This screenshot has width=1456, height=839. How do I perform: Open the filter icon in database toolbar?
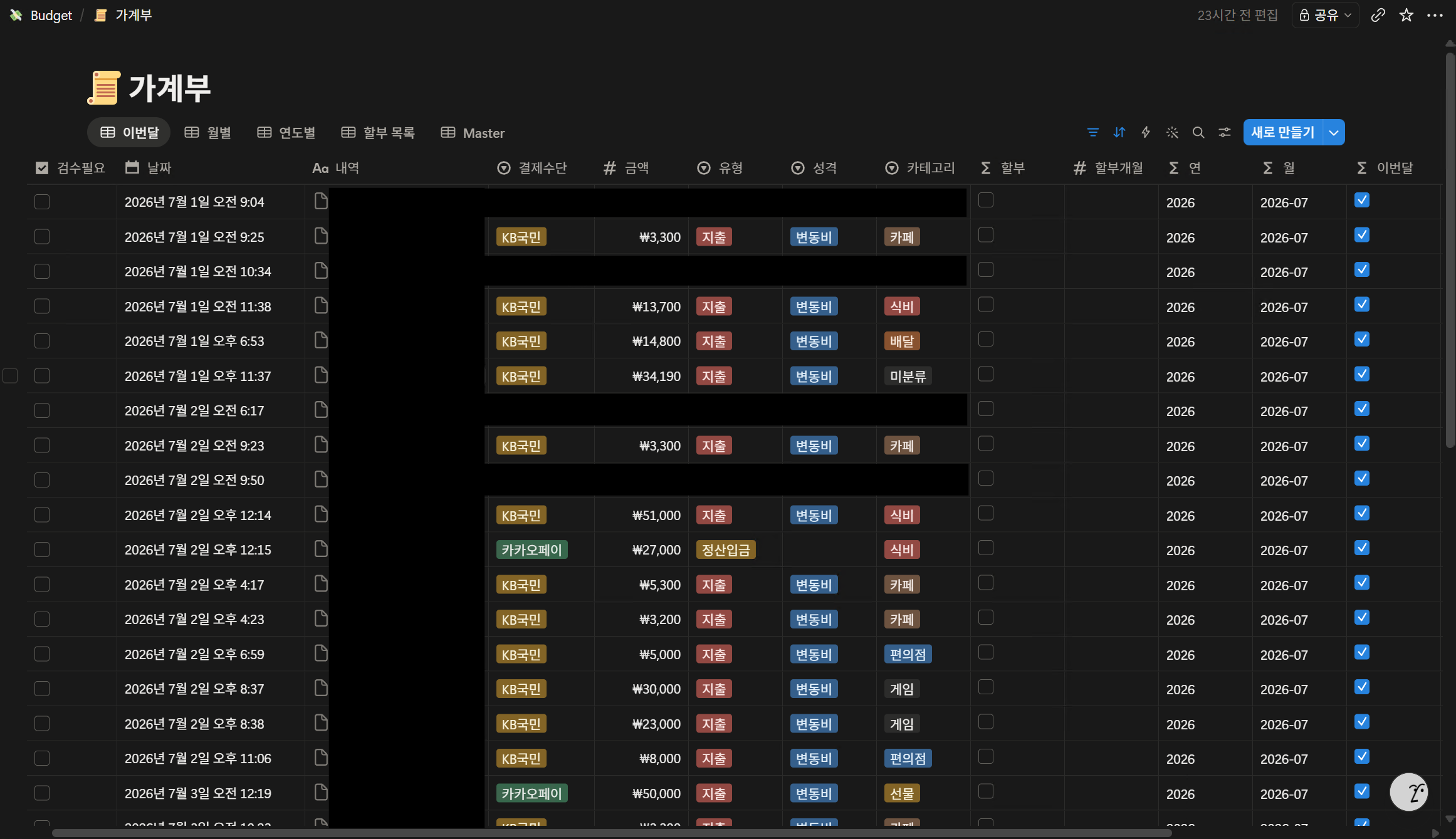1092,132
